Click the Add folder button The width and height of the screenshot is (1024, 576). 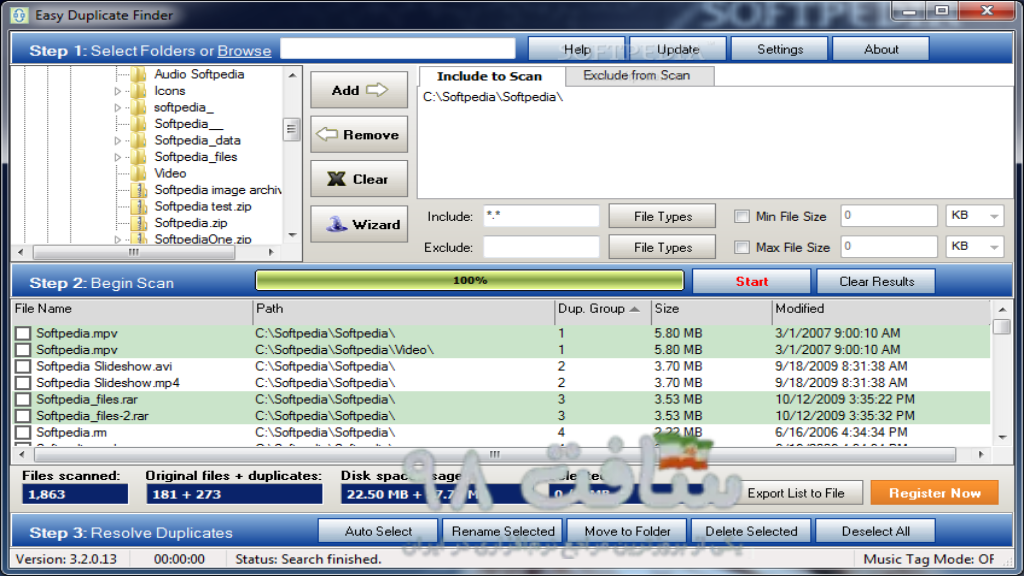359,90
